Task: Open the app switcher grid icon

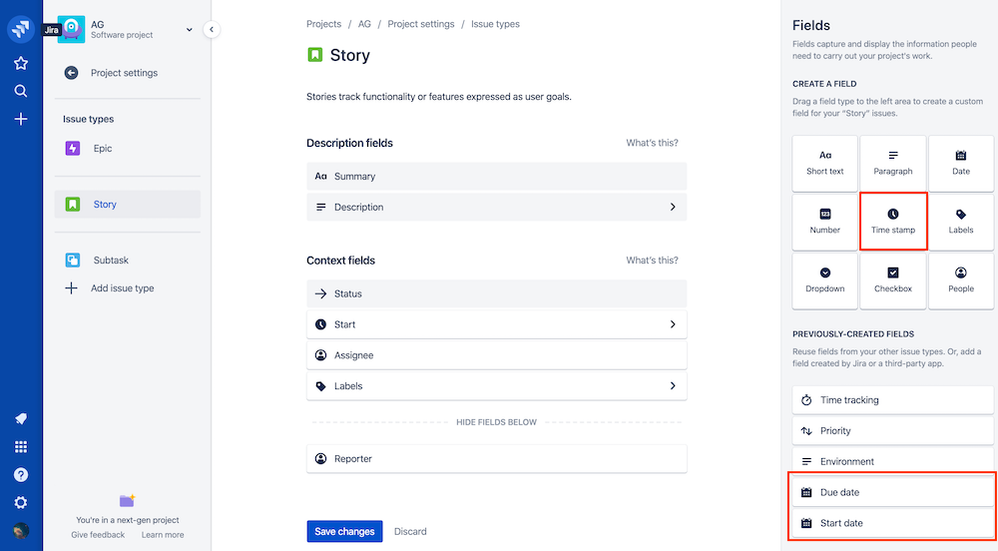Action: [x=21, y=447]
